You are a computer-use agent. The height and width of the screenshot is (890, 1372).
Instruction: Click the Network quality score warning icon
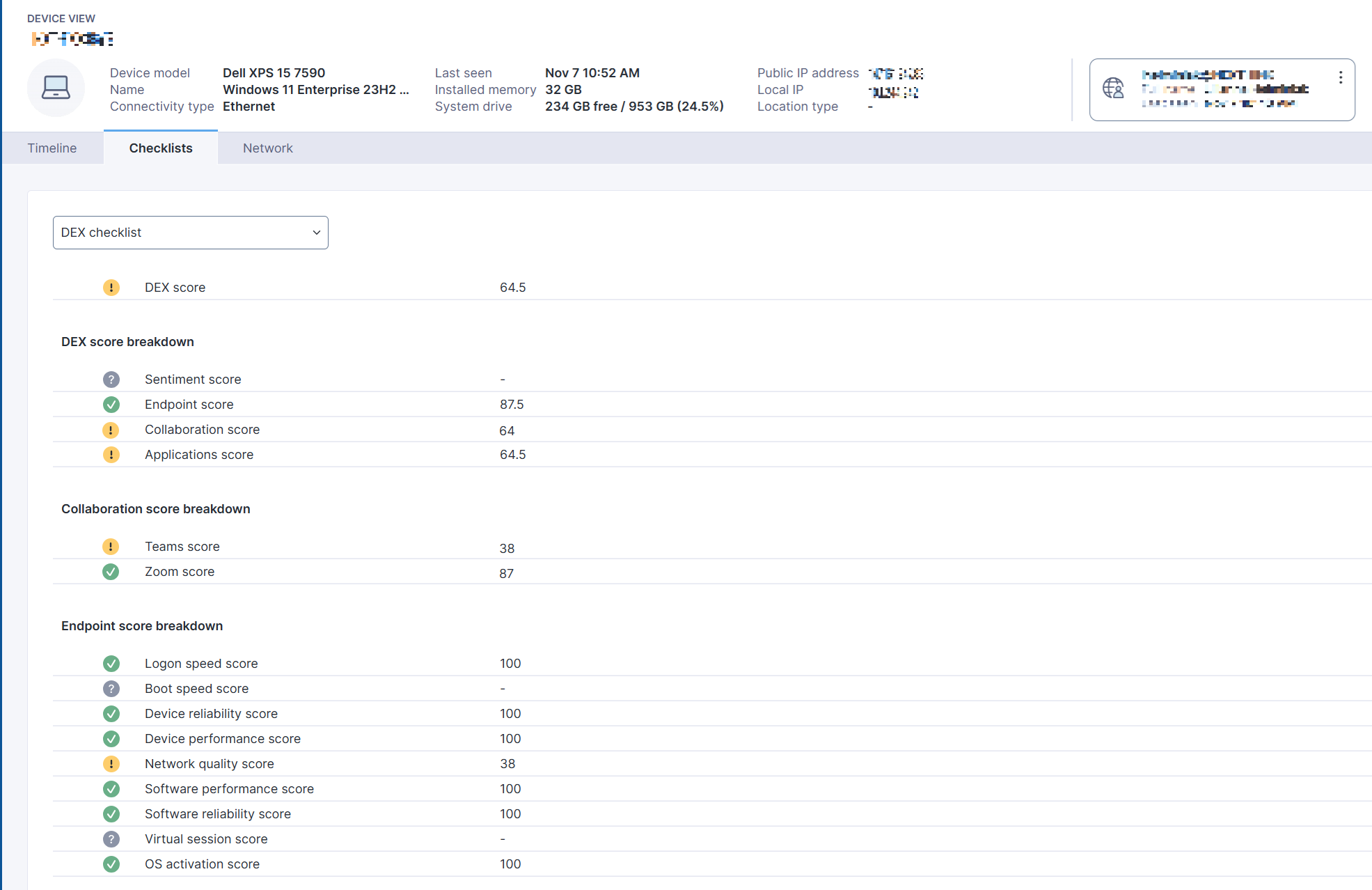coord(111,764)
